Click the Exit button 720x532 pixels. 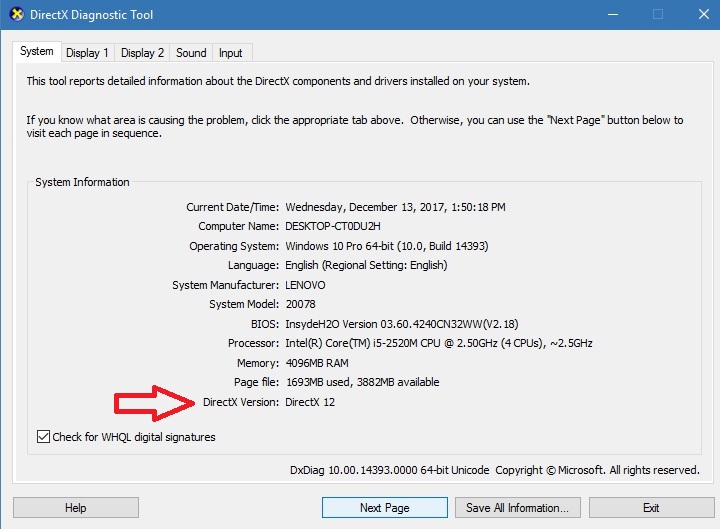click(x=652, y=508)
